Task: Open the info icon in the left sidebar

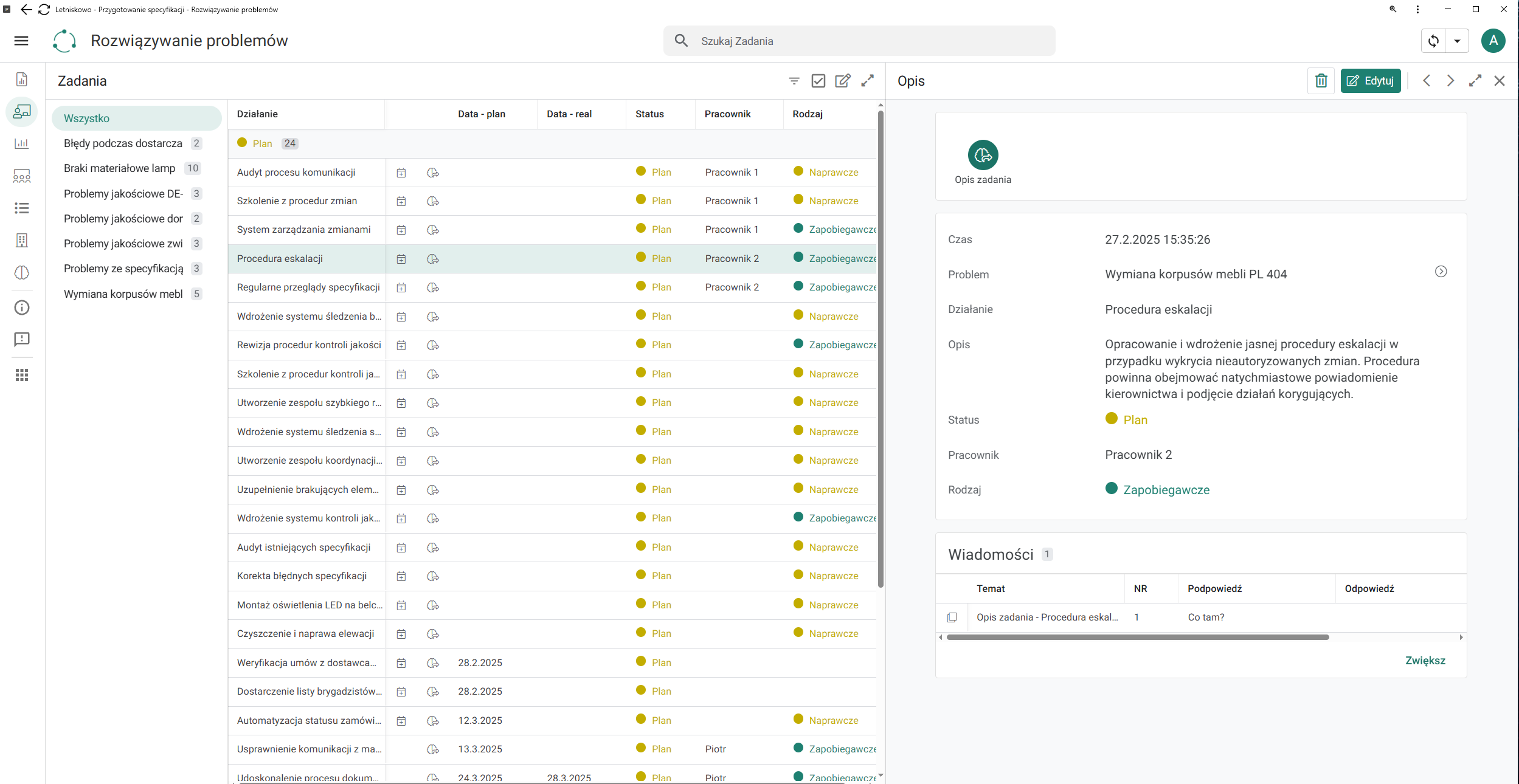Action: (22, 308)
